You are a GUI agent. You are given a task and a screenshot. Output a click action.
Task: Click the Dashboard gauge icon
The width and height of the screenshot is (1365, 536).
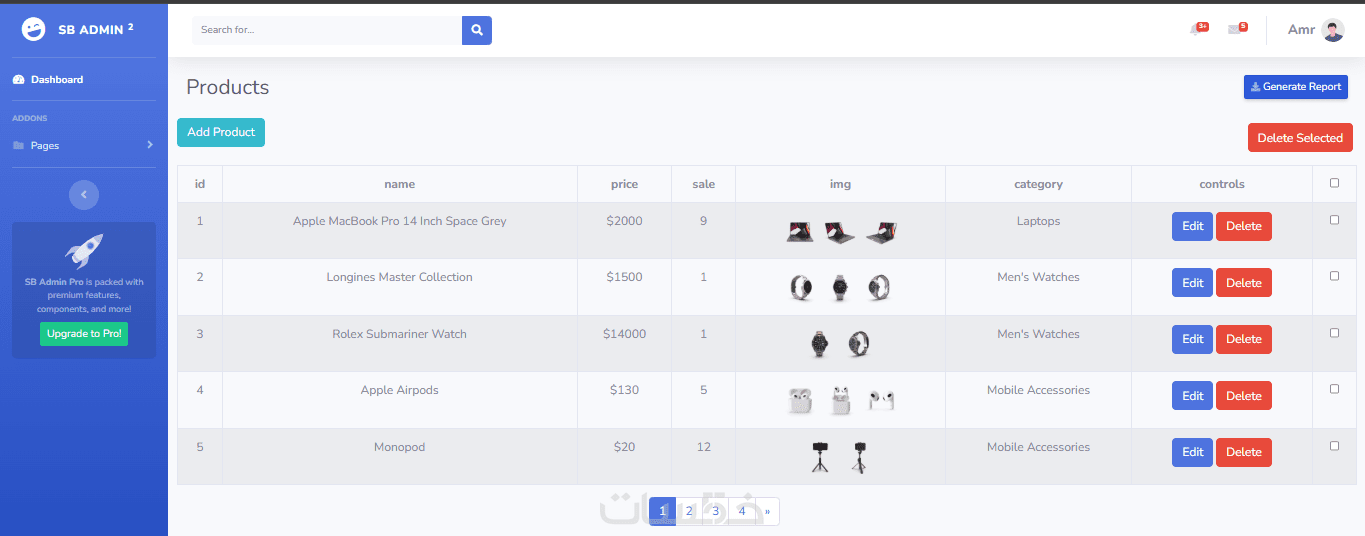tap(18, 80)
